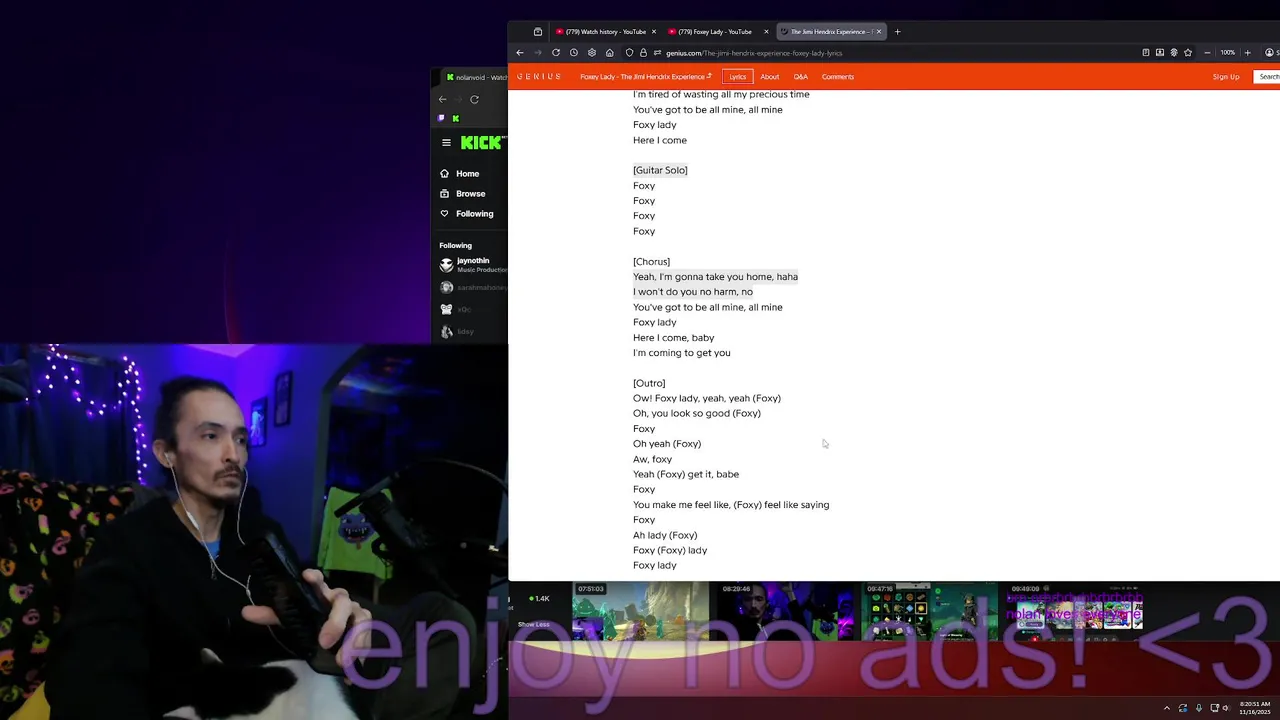This screenshot has height=720, width=1280.
Task: Click the site permissions icon beside the URL
Action: pyautogui.click(x=657, y=53)
